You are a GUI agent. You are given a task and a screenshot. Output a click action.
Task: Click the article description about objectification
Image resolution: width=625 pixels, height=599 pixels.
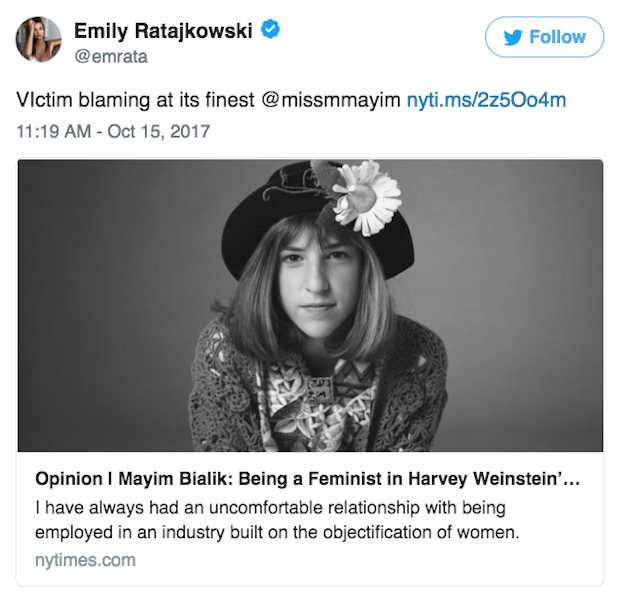pos(280,520)
